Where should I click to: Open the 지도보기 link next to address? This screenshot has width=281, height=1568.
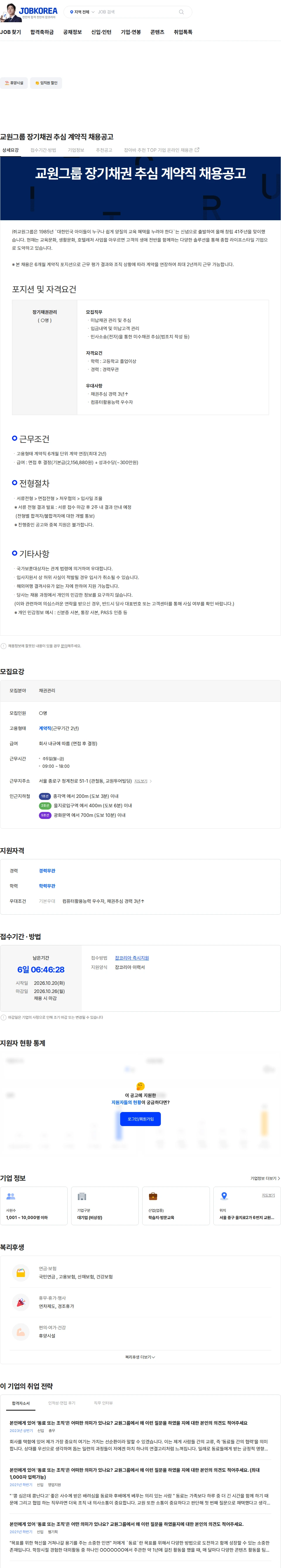[x=141, y=781]
